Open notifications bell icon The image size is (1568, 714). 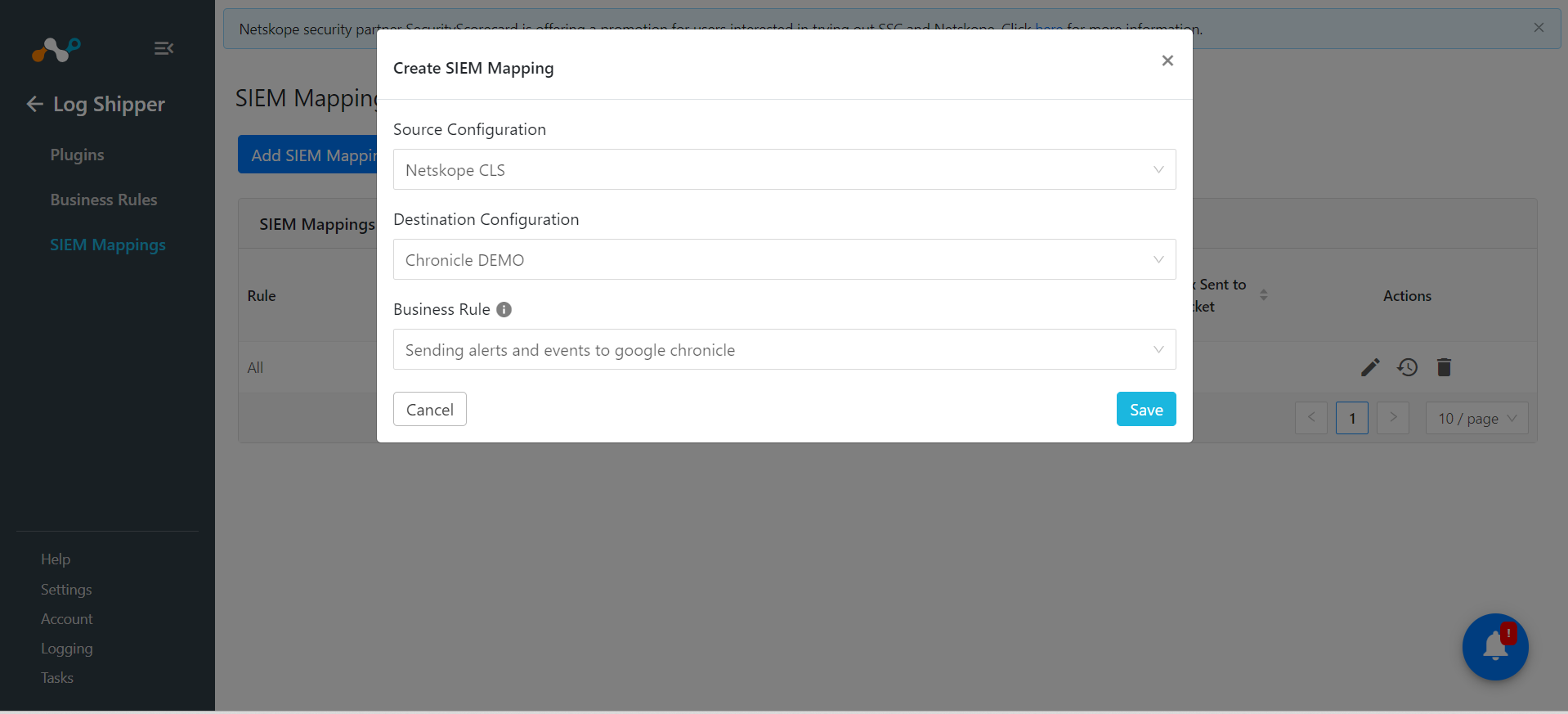pos(1495,647)
